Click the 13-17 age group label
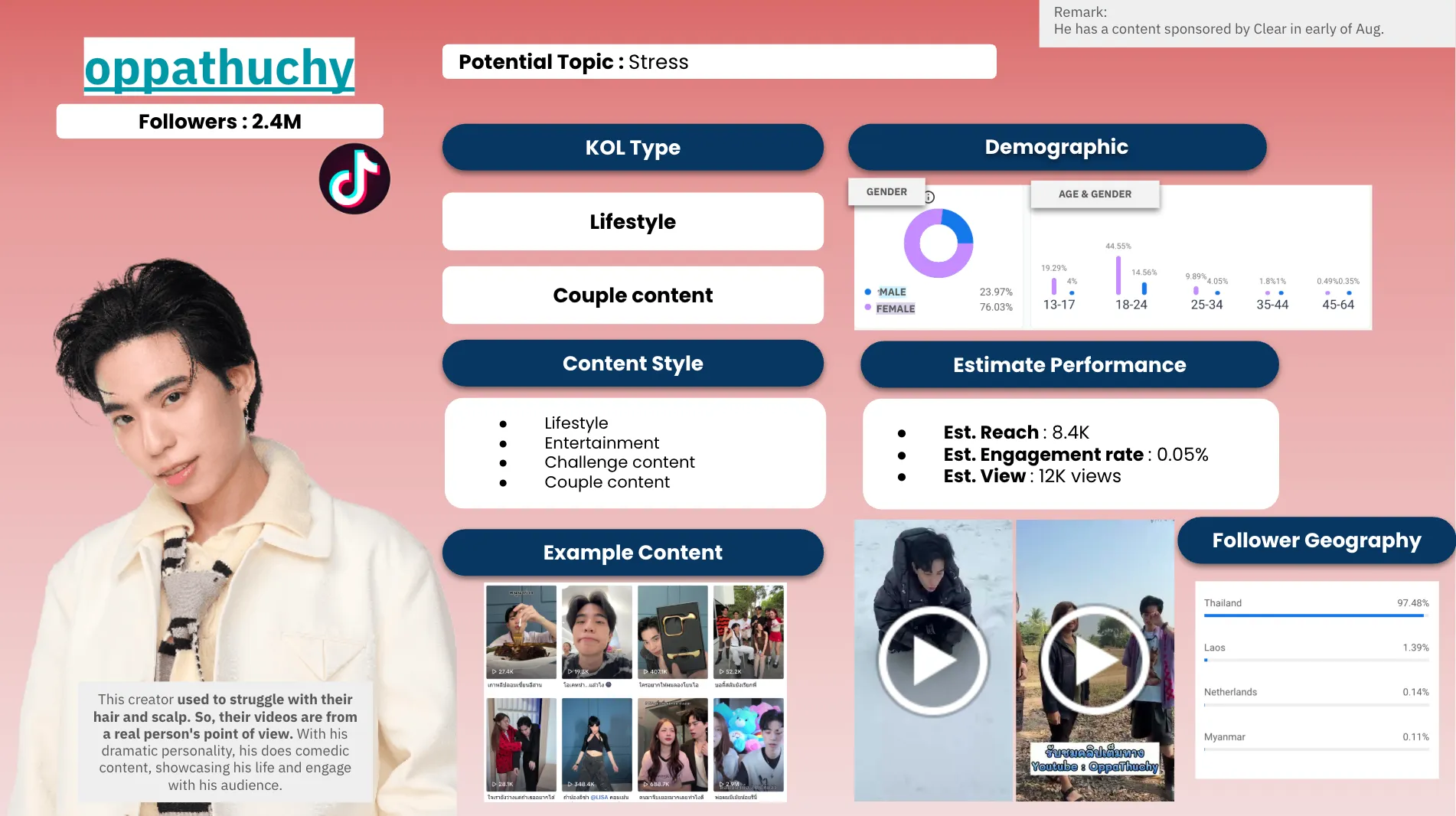Screen dimensions: 1456x816 tap(1059, 305)
